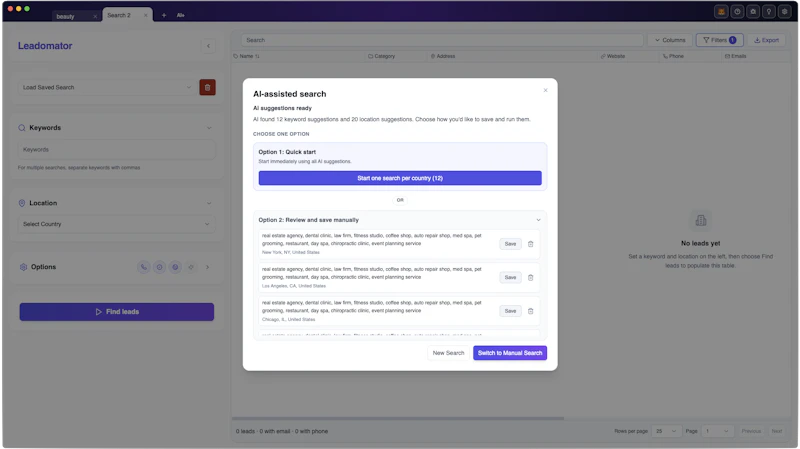This screenshot has height=449, width=800.
Task: Toggle the dimmed inactive option icon in Options row
Action: [191, 267]
